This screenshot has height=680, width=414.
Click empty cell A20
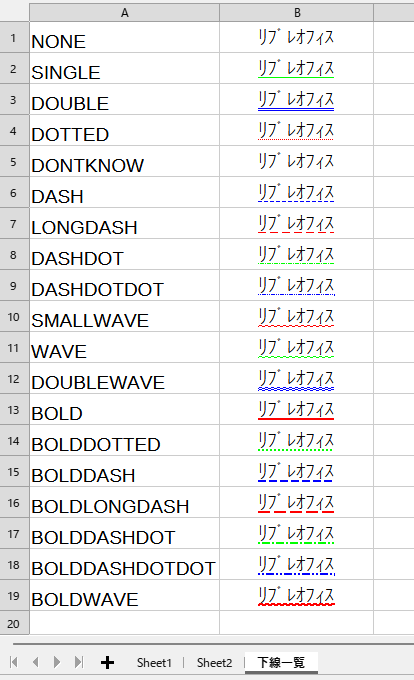pyautogui.click(x=124, y=623)
